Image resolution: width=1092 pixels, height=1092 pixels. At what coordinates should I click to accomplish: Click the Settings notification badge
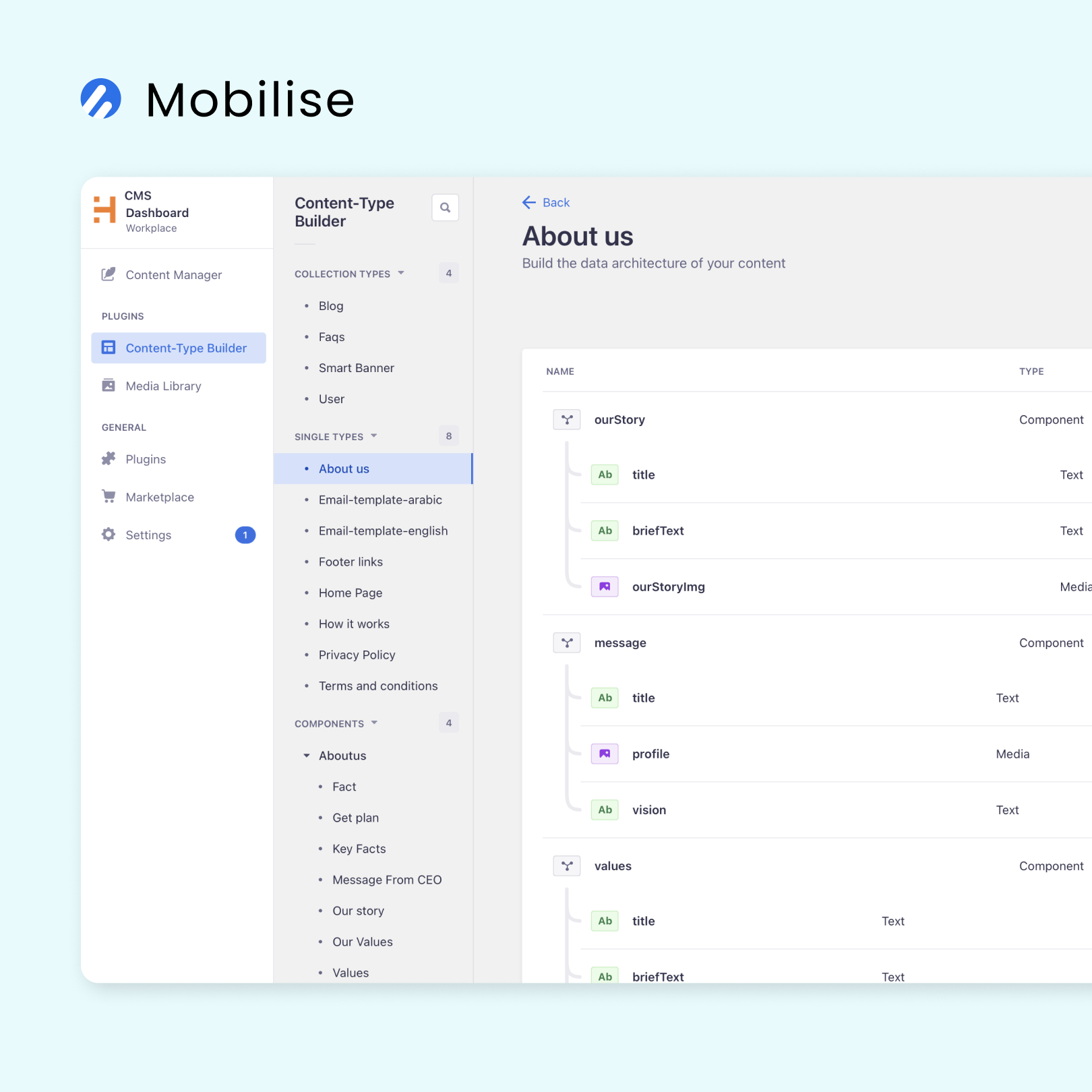coord(245,535)
